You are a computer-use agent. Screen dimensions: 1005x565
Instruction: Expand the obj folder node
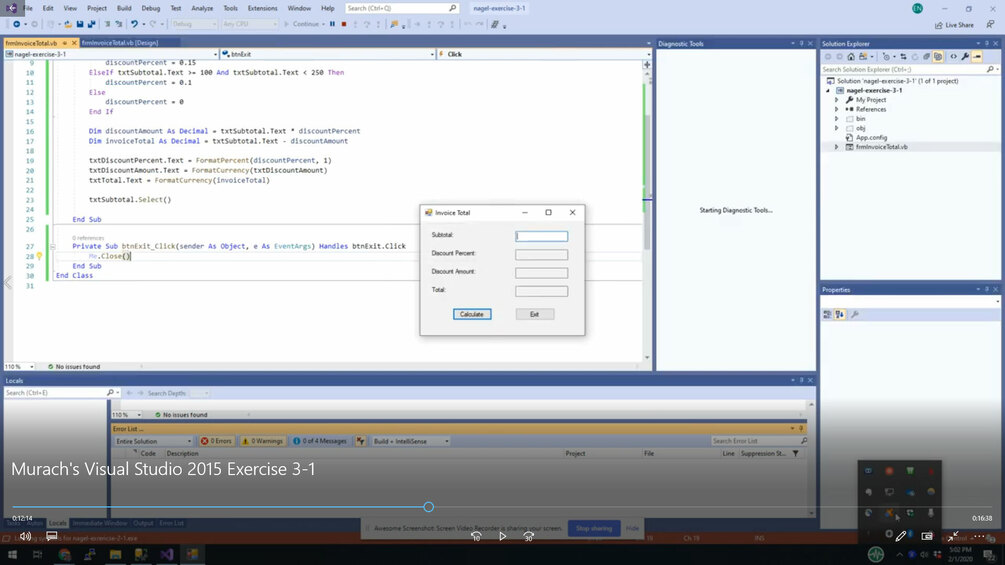tap(836, 128)
